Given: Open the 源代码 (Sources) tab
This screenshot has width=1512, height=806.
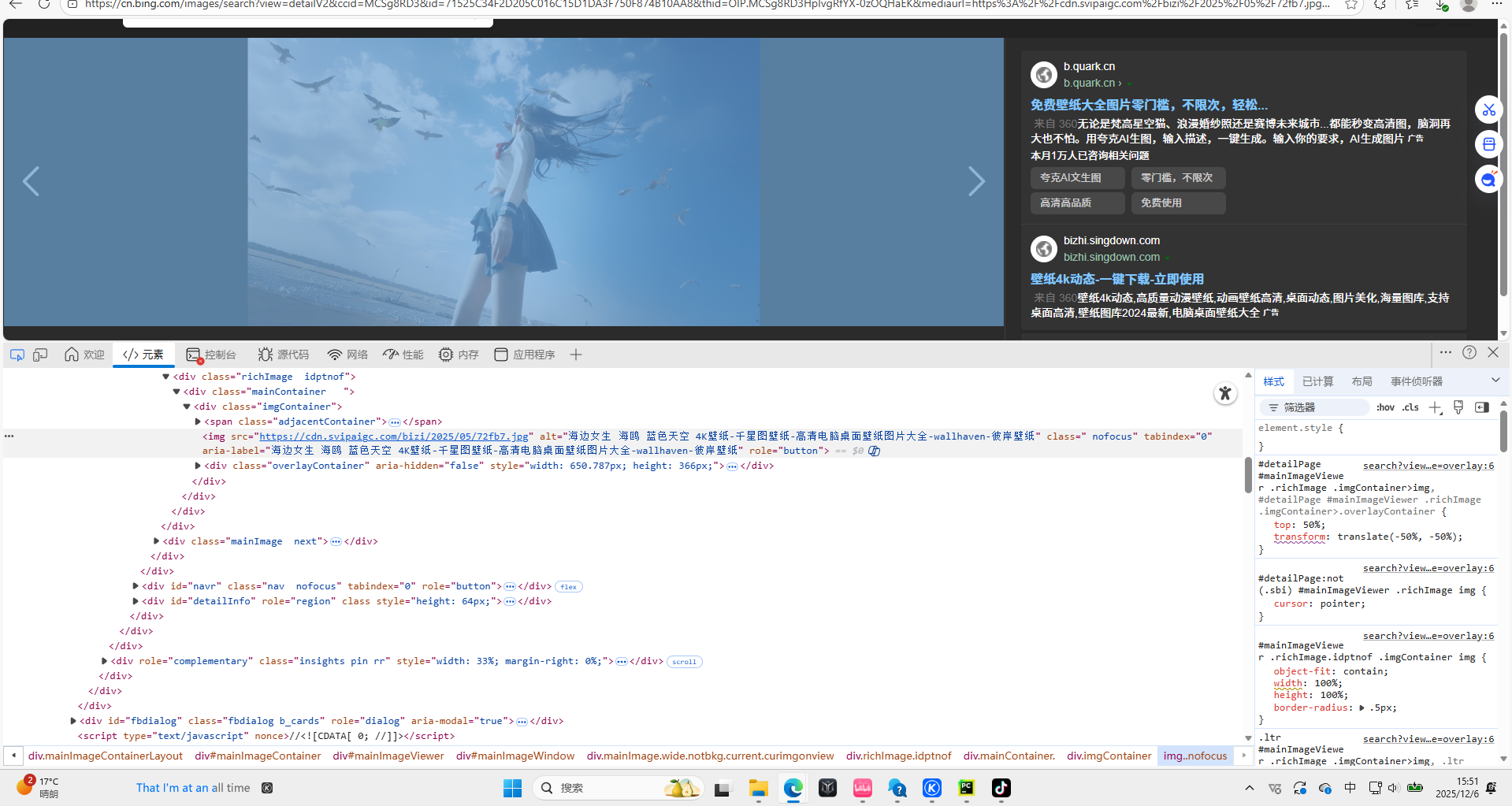Looking at the screenshot, I should (284, 355).
